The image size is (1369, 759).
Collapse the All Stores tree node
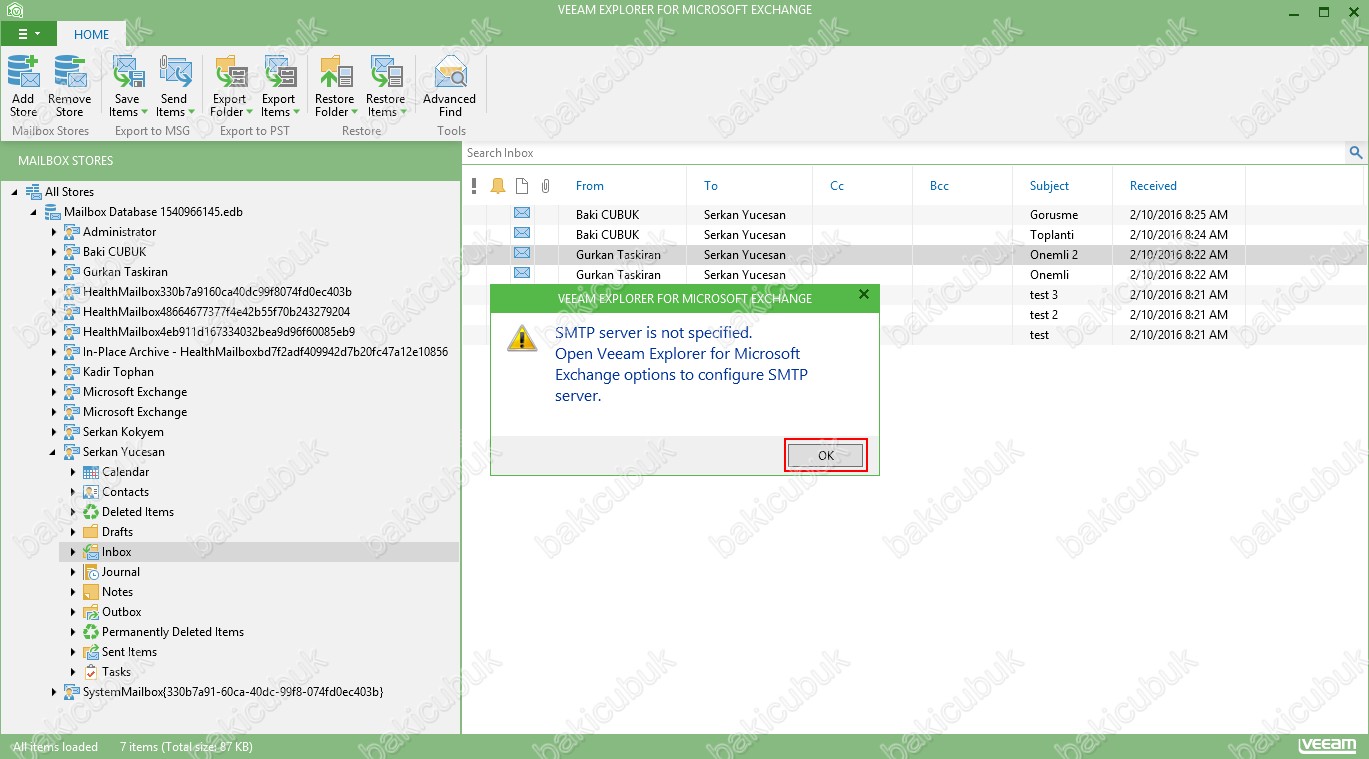click(x=15, y=192)
